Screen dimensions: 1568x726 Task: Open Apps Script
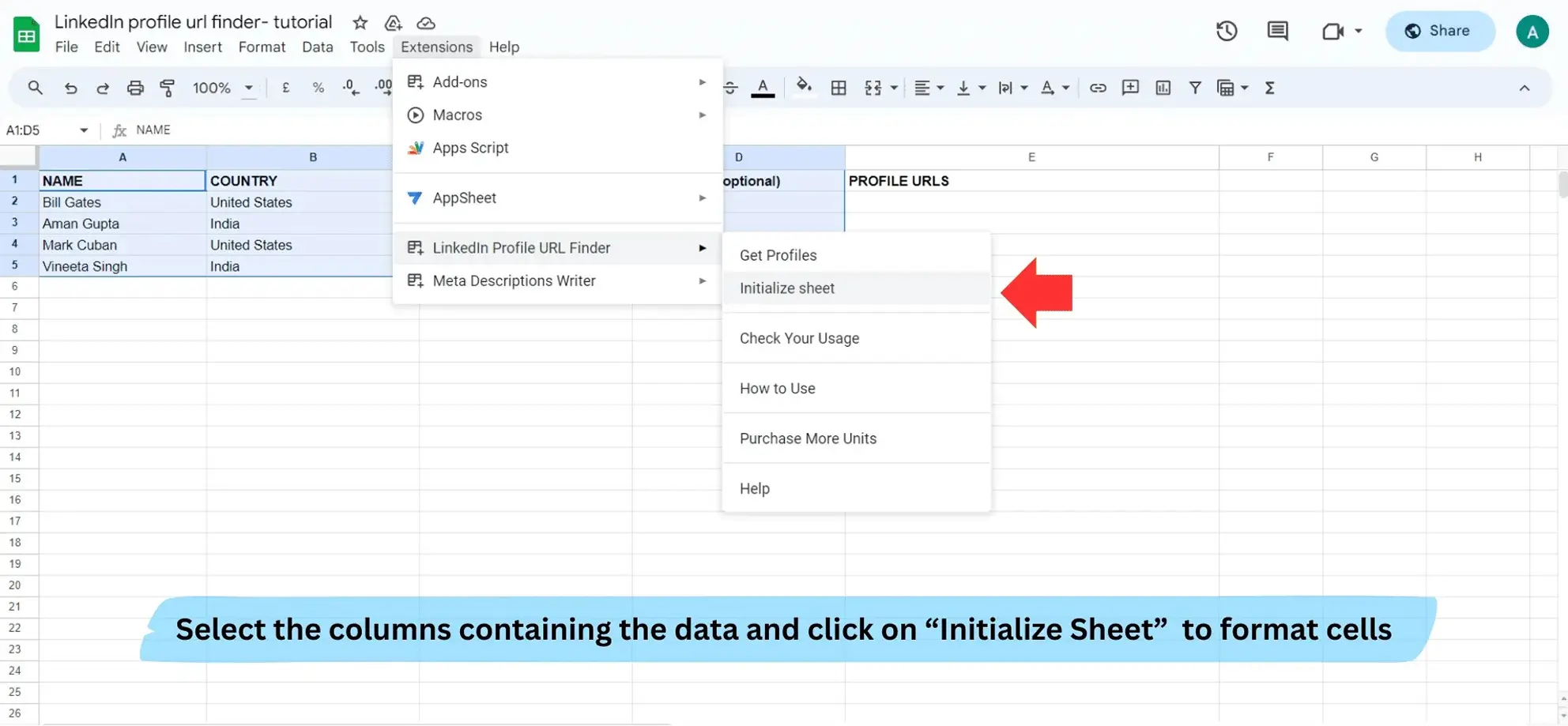pyautogui.click(x=558, y=149)
